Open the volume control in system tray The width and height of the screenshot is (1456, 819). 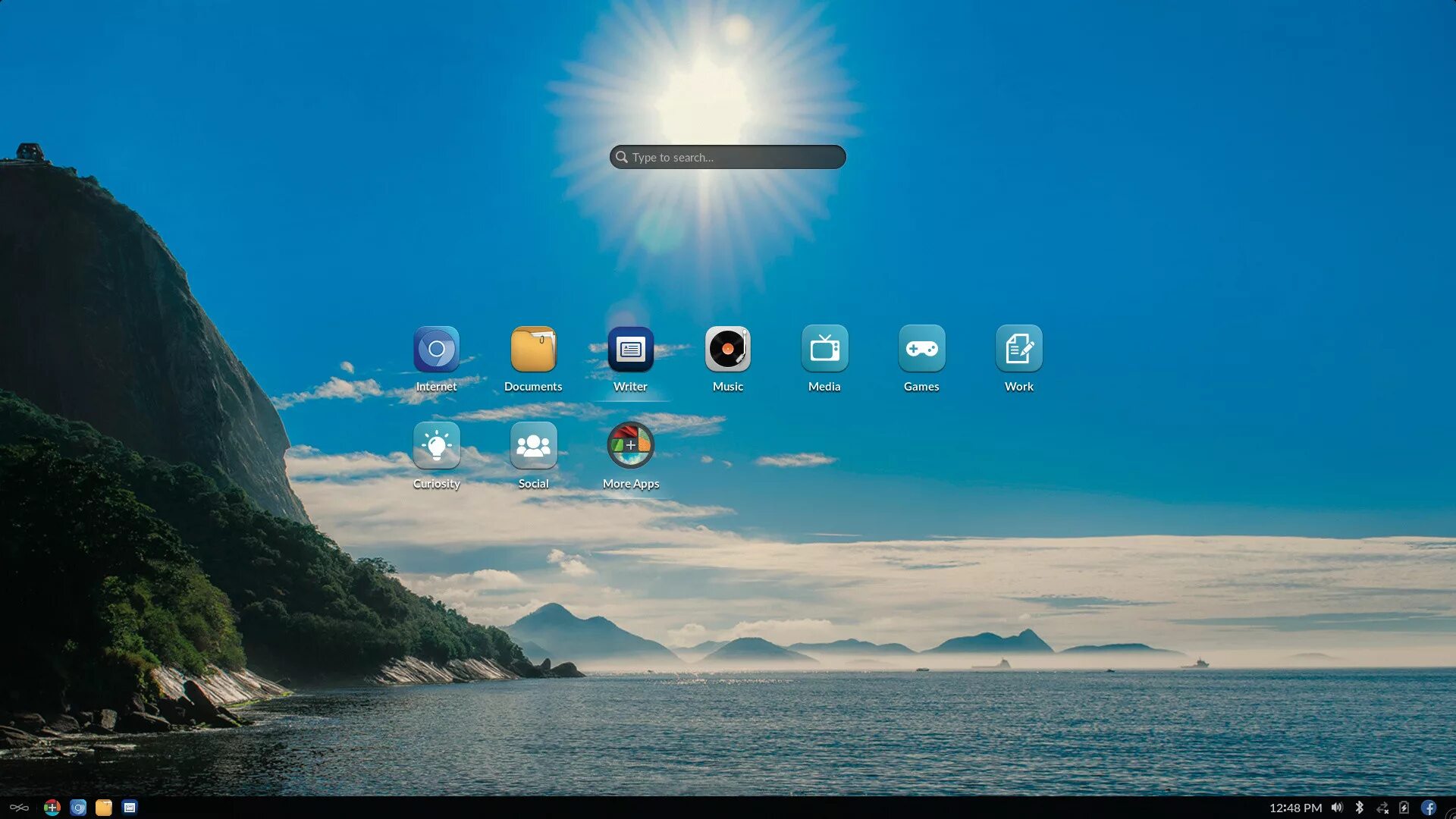click(1337, 808)
